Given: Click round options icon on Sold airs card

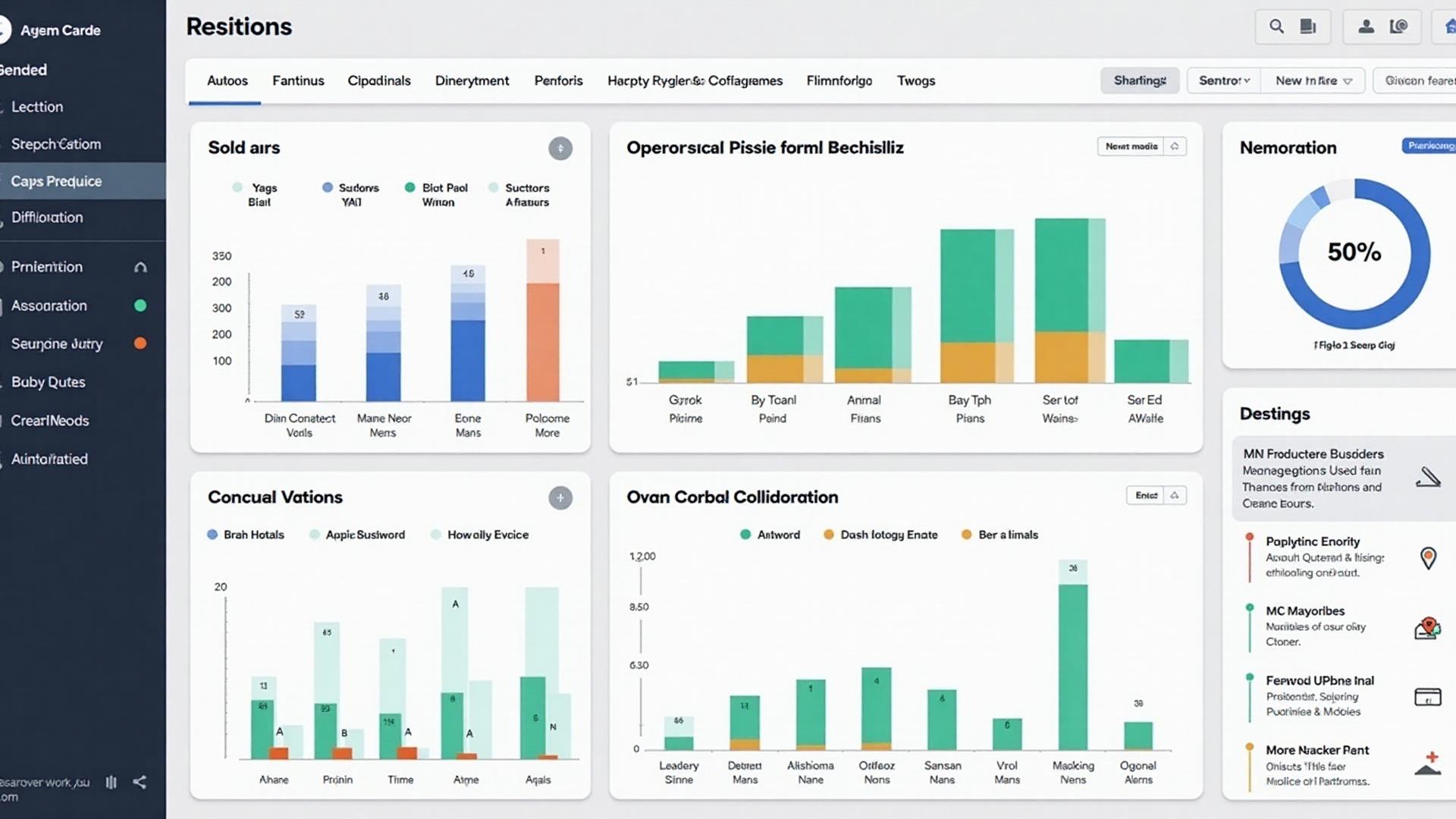Looking at the screenshot, I should point(560,149).
